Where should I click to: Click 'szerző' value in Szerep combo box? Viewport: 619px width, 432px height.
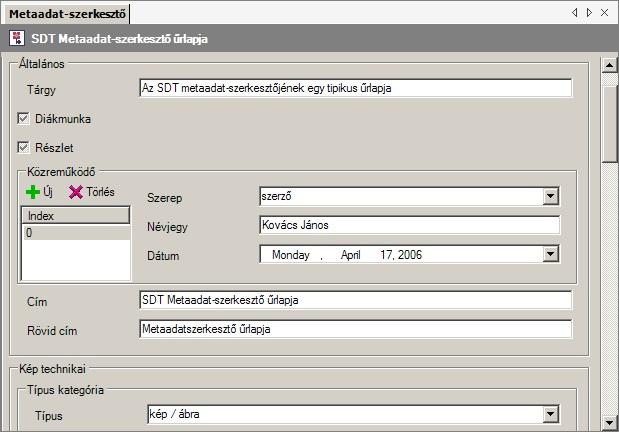[276, 196]
